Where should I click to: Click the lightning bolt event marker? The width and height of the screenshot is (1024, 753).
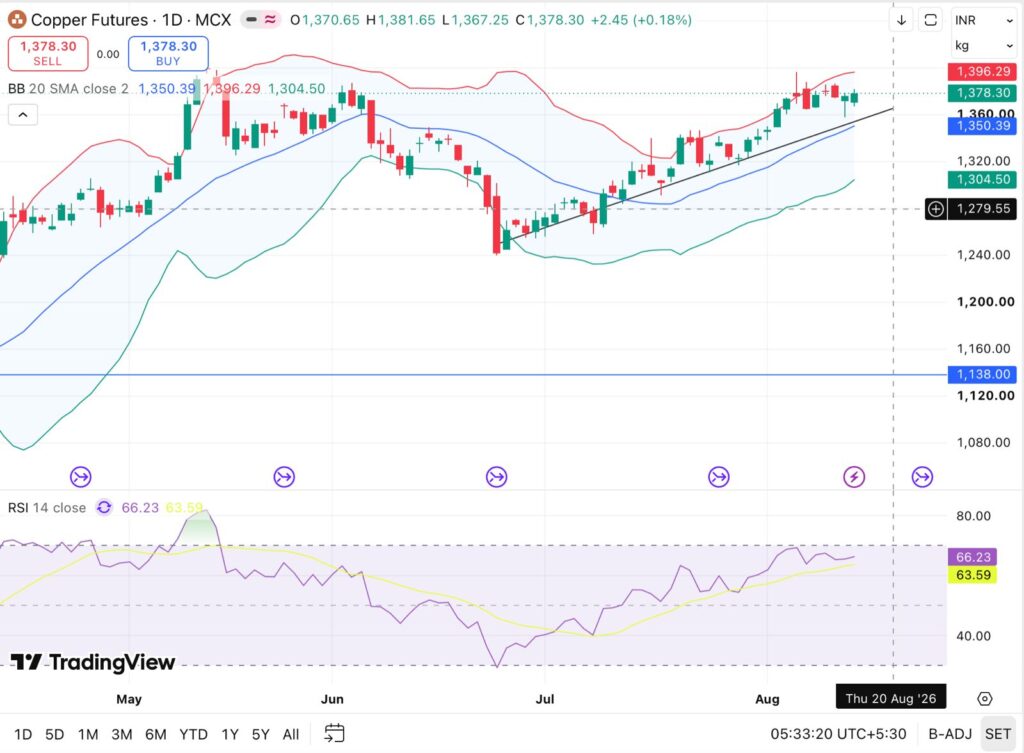(854, 477)
